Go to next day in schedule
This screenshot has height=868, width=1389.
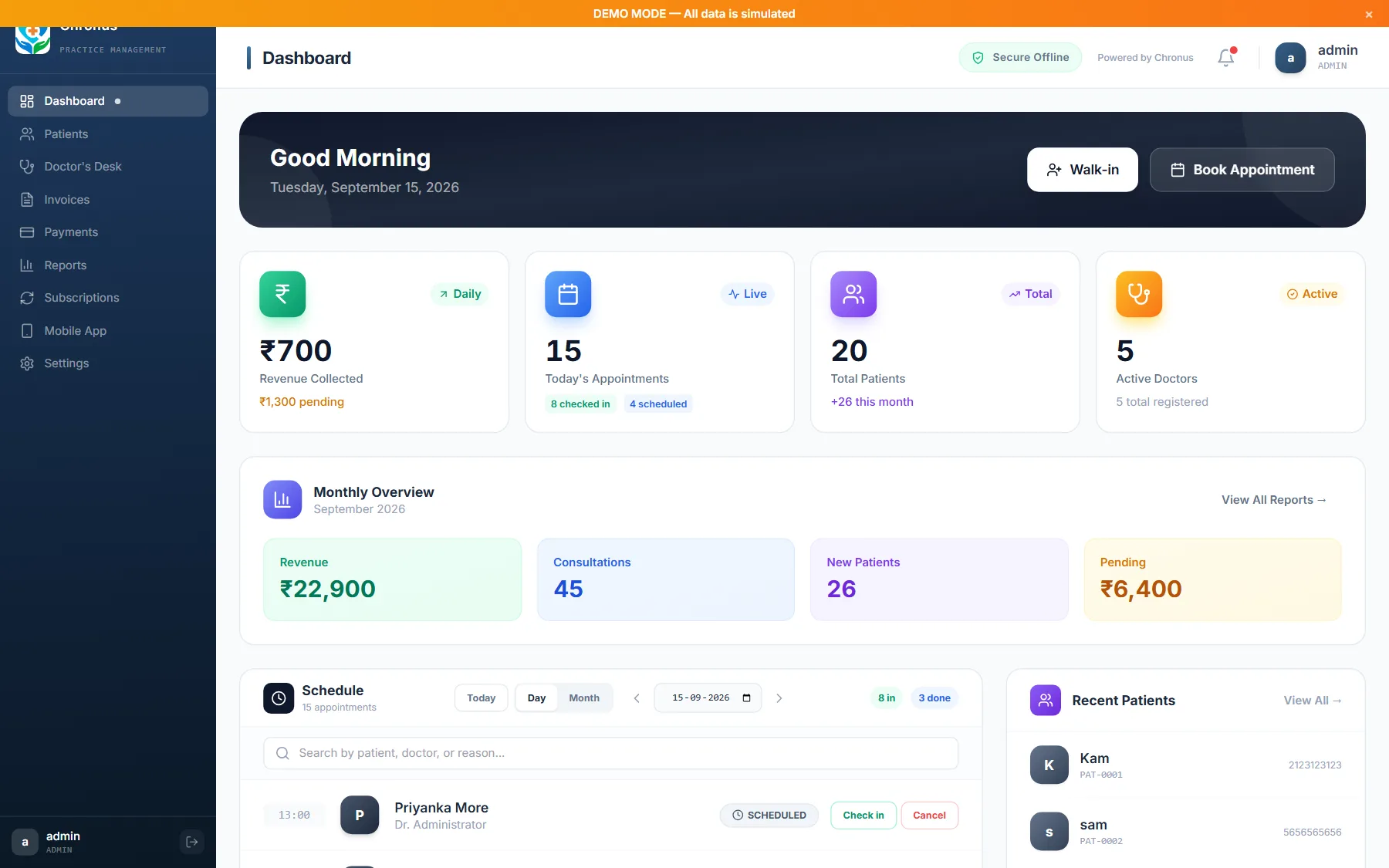pyautogui.click(x=779, y=698)
